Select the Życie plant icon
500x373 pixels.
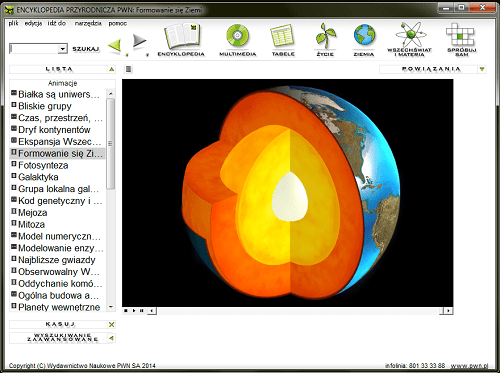coord(325,36)
